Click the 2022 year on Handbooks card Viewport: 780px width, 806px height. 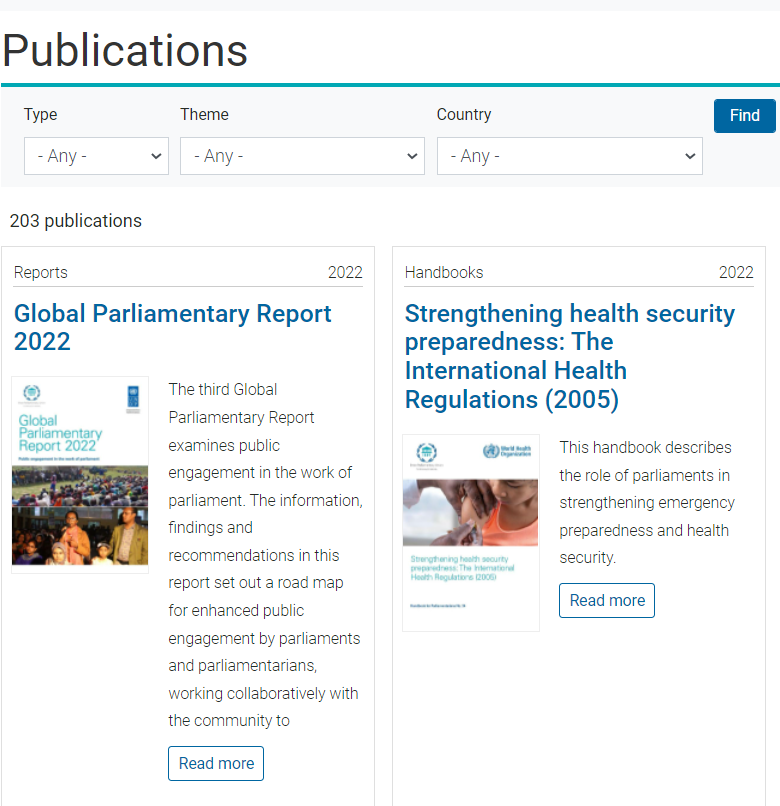click(736, 272)
